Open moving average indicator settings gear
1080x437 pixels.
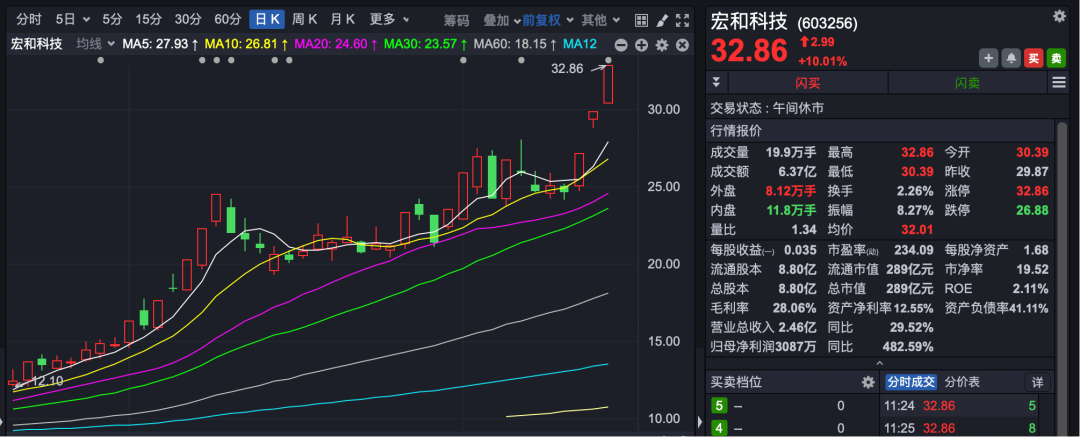point(662,45)
